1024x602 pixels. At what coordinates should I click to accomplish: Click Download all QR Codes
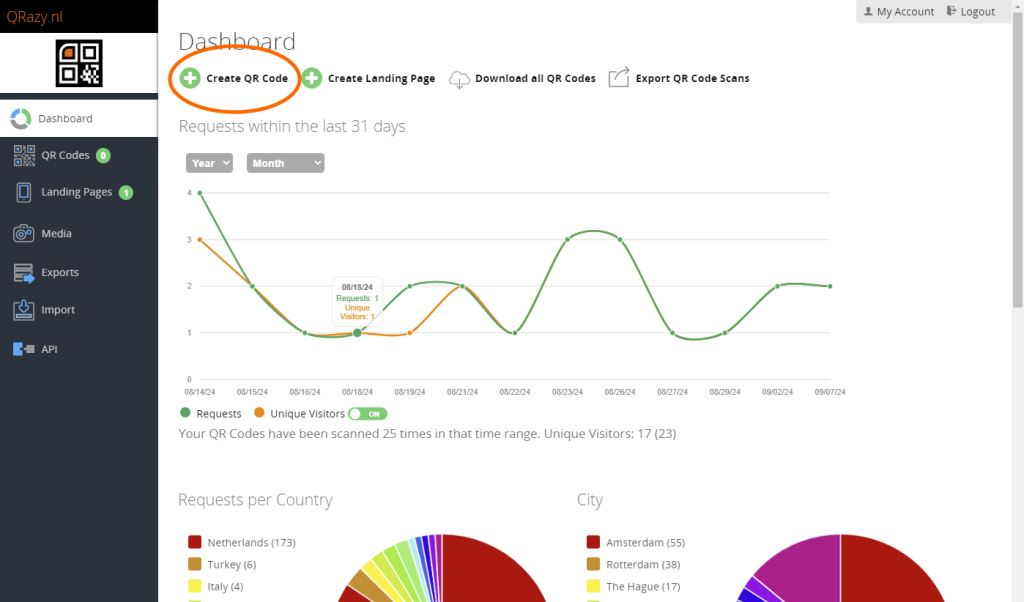[x=534, y=78]
